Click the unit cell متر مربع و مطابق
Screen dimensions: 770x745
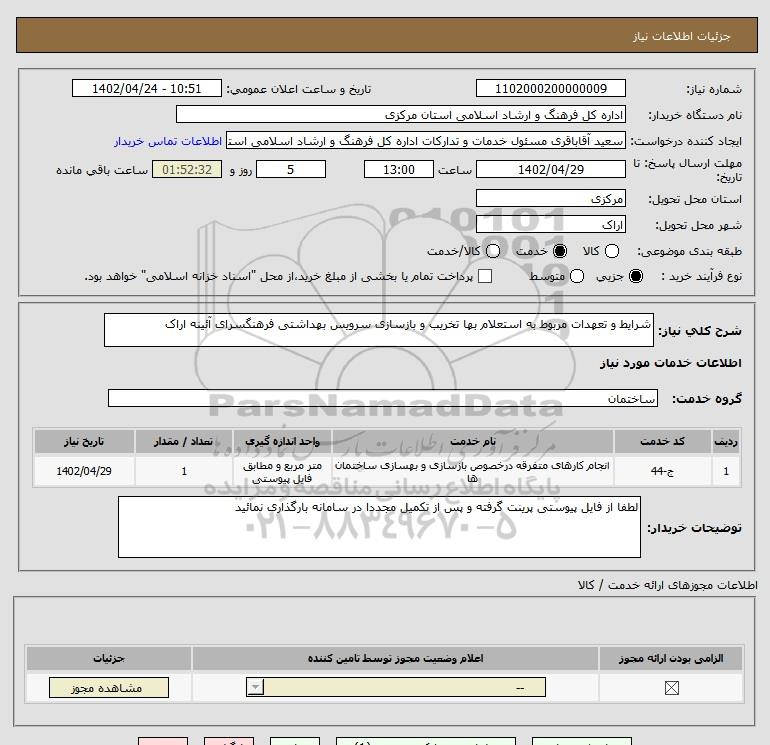(x=282, y=471)
